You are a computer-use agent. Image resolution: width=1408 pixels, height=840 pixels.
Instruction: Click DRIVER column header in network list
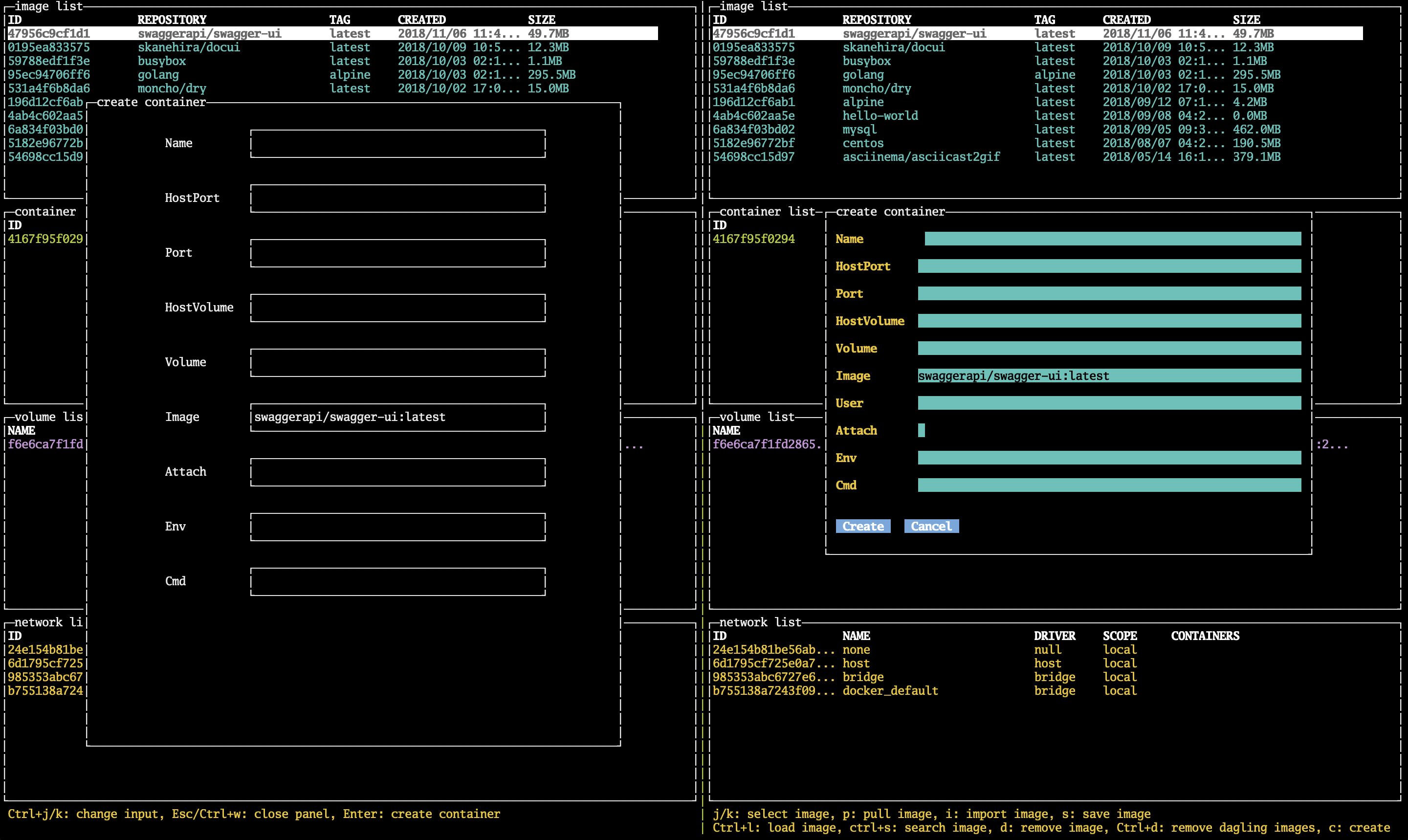coord(1055,636)
